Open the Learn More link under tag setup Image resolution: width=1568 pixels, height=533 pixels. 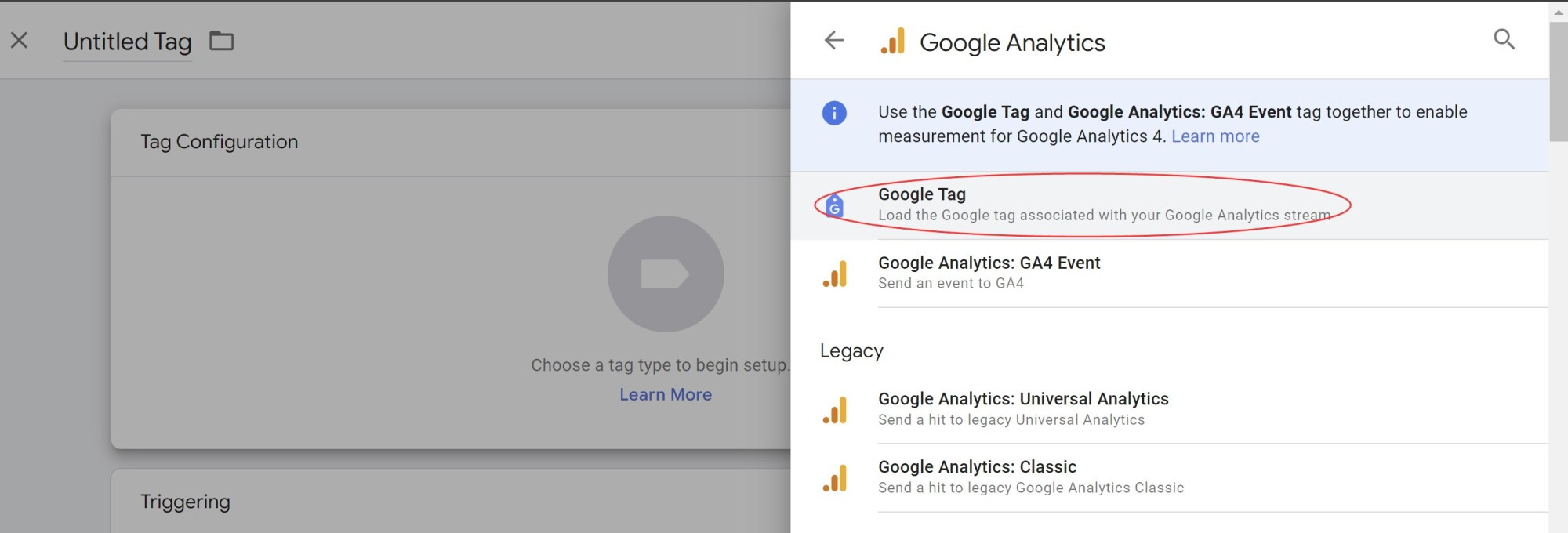(x=666, y=394)
